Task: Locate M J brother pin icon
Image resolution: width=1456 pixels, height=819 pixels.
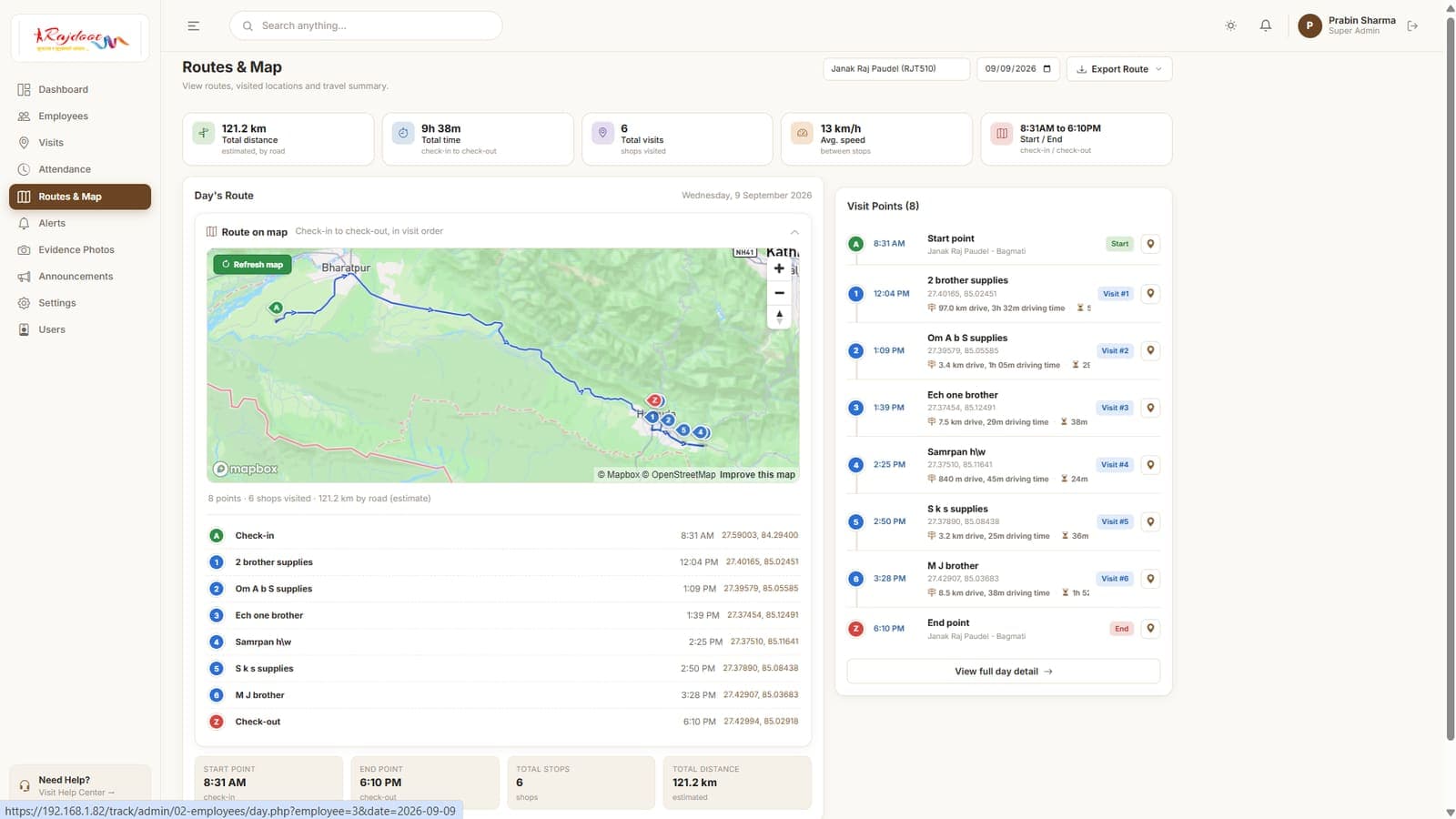Action: click(x=1150, y=579)
